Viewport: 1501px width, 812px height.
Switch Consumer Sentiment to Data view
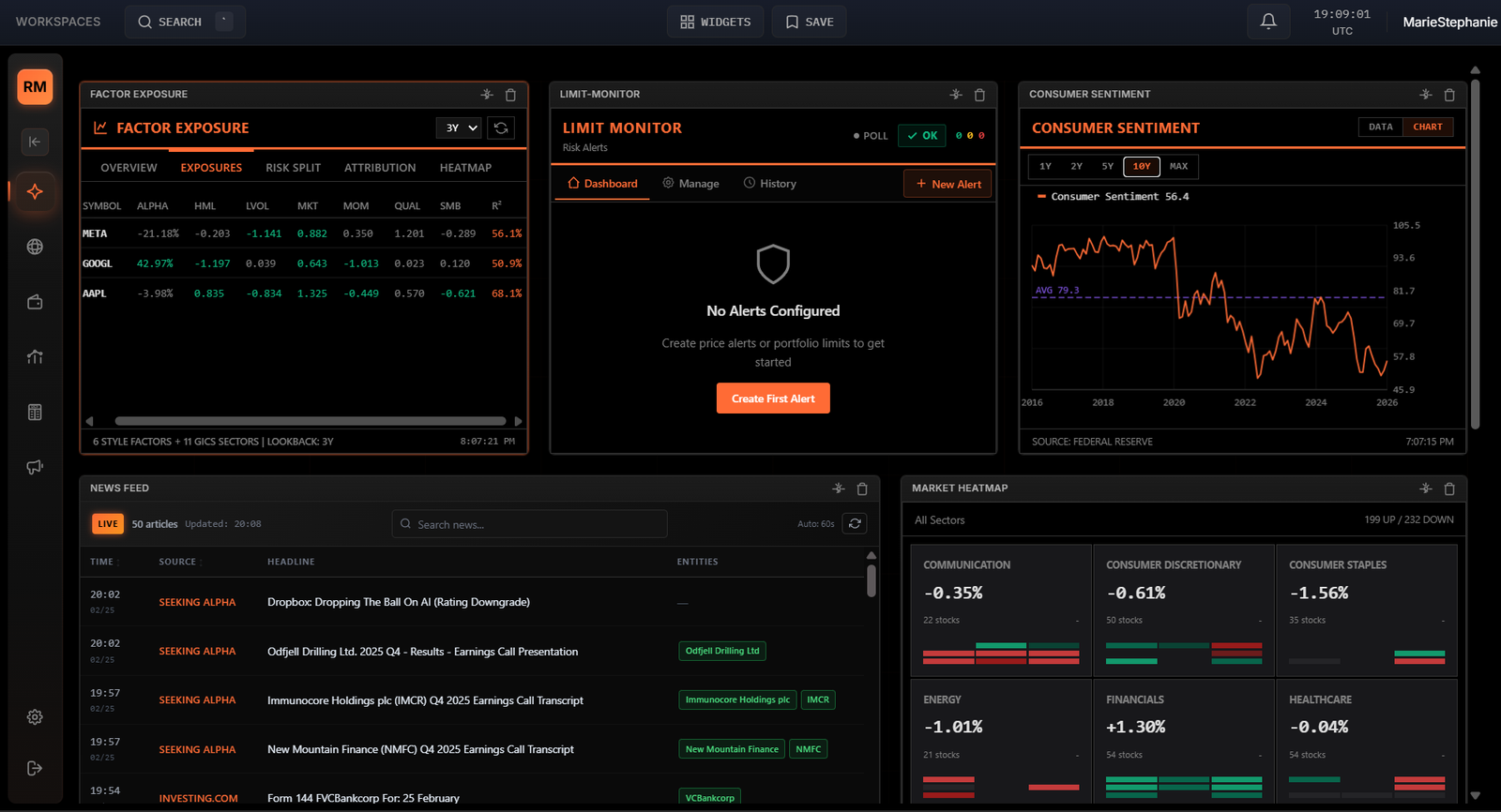[1380, 128]
